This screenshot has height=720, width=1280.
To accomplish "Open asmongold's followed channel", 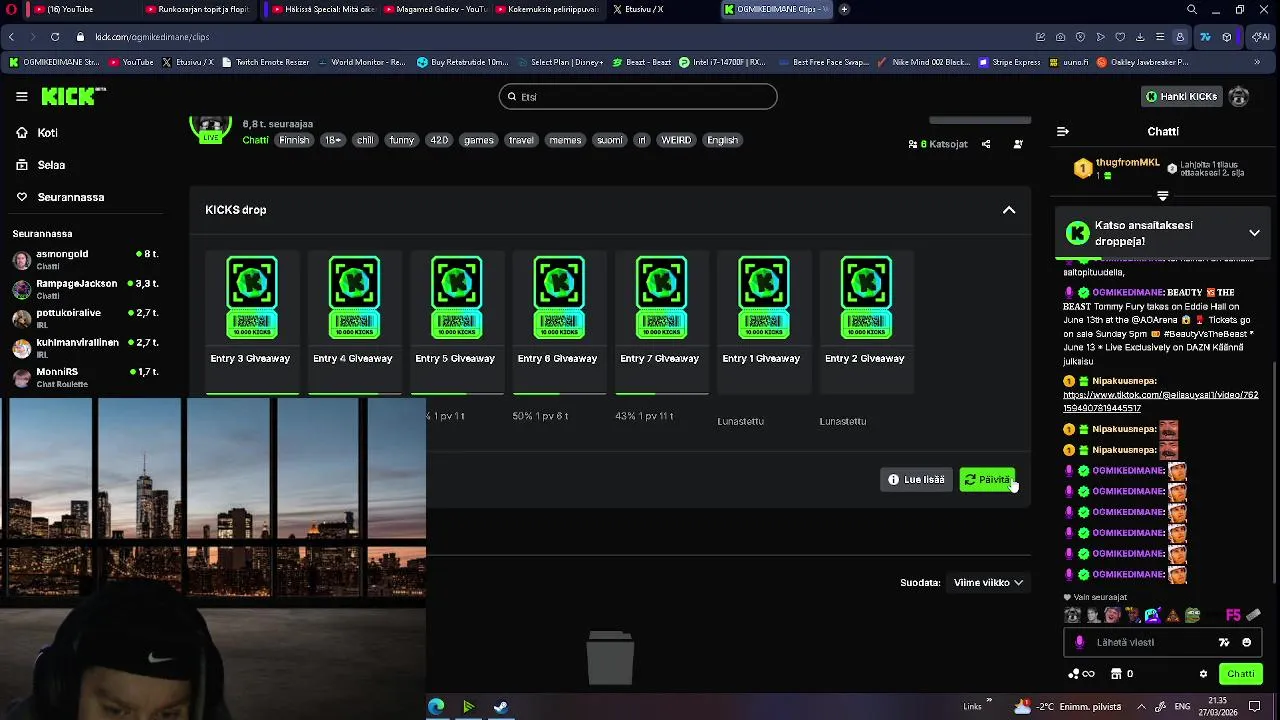I will click(85, 260).
